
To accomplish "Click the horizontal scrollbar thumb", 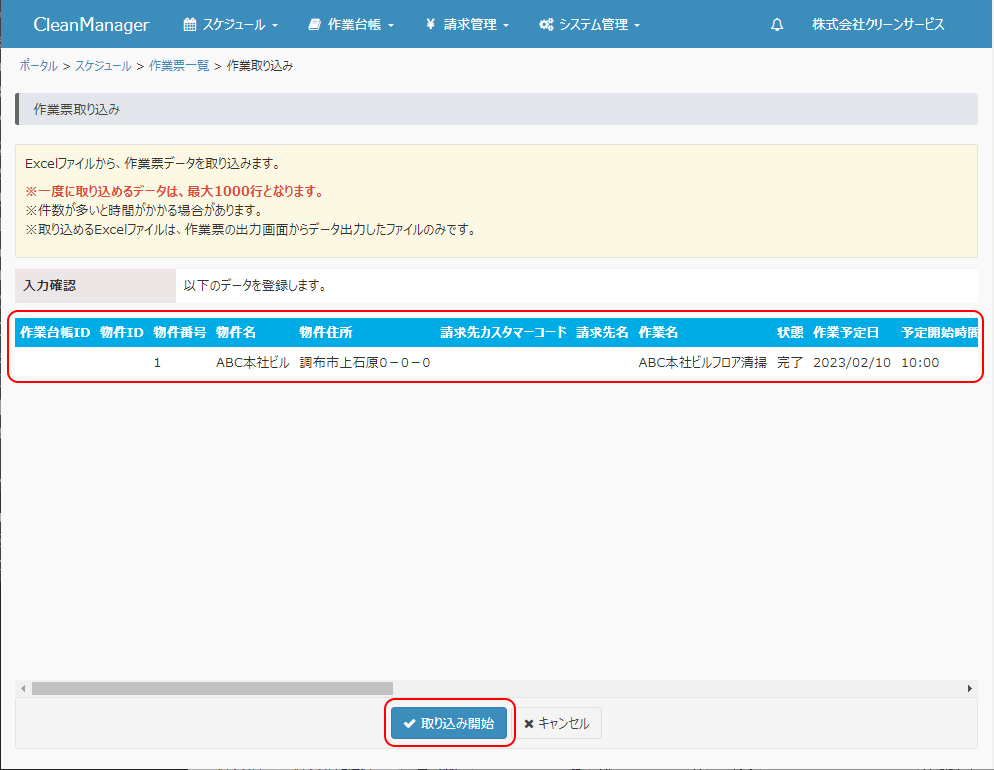I will [x=212, y=688].
